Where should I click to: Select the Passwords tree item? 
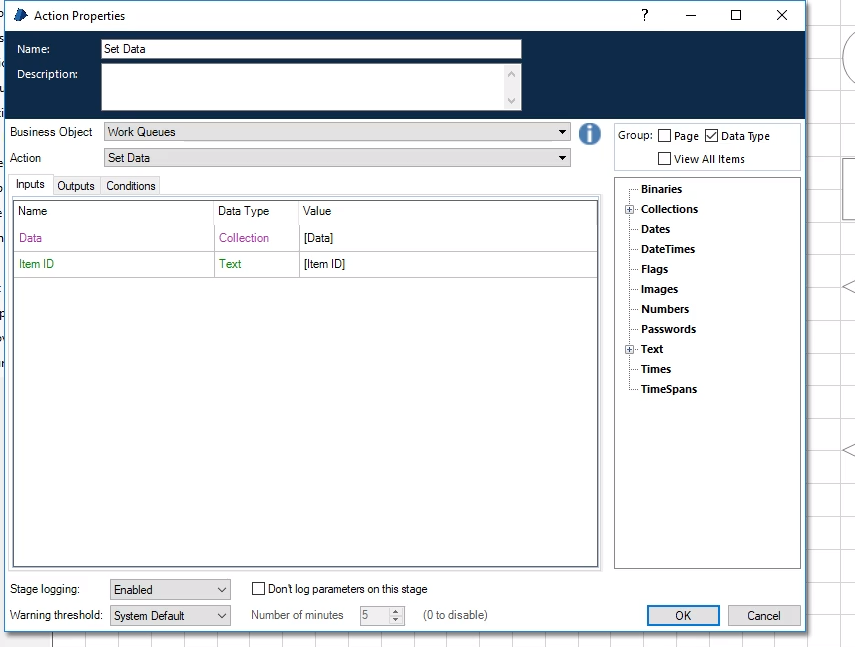tap(669, 329)
